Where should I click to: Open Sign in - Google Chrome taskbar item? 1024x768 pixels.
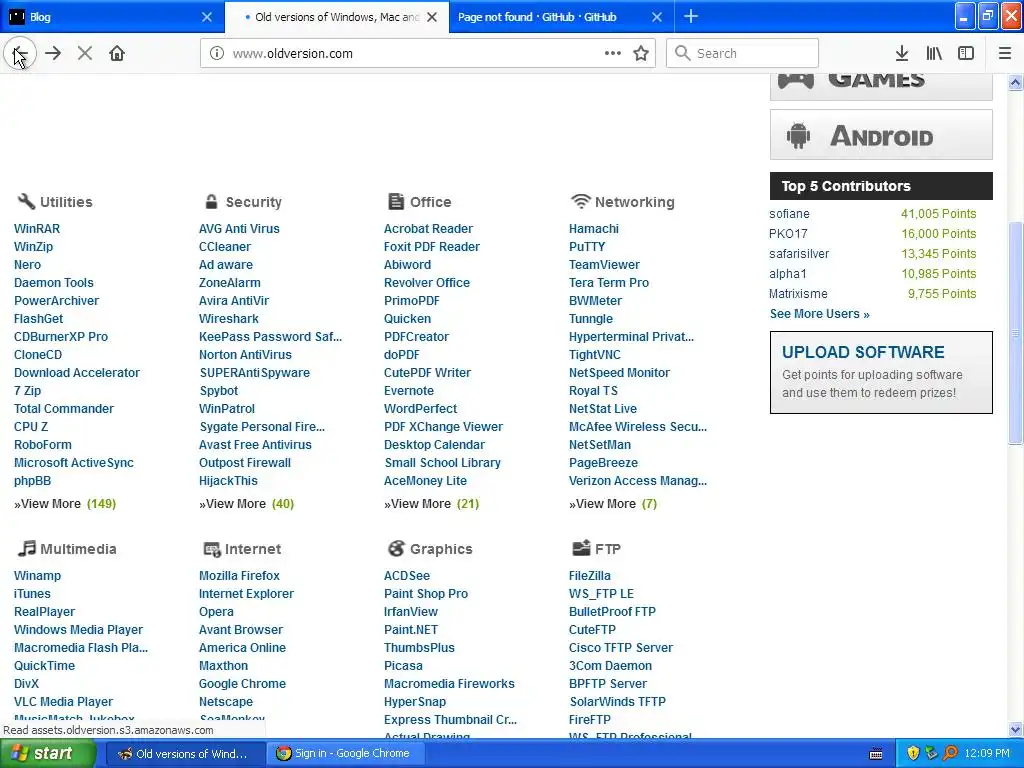coord(345,754)
